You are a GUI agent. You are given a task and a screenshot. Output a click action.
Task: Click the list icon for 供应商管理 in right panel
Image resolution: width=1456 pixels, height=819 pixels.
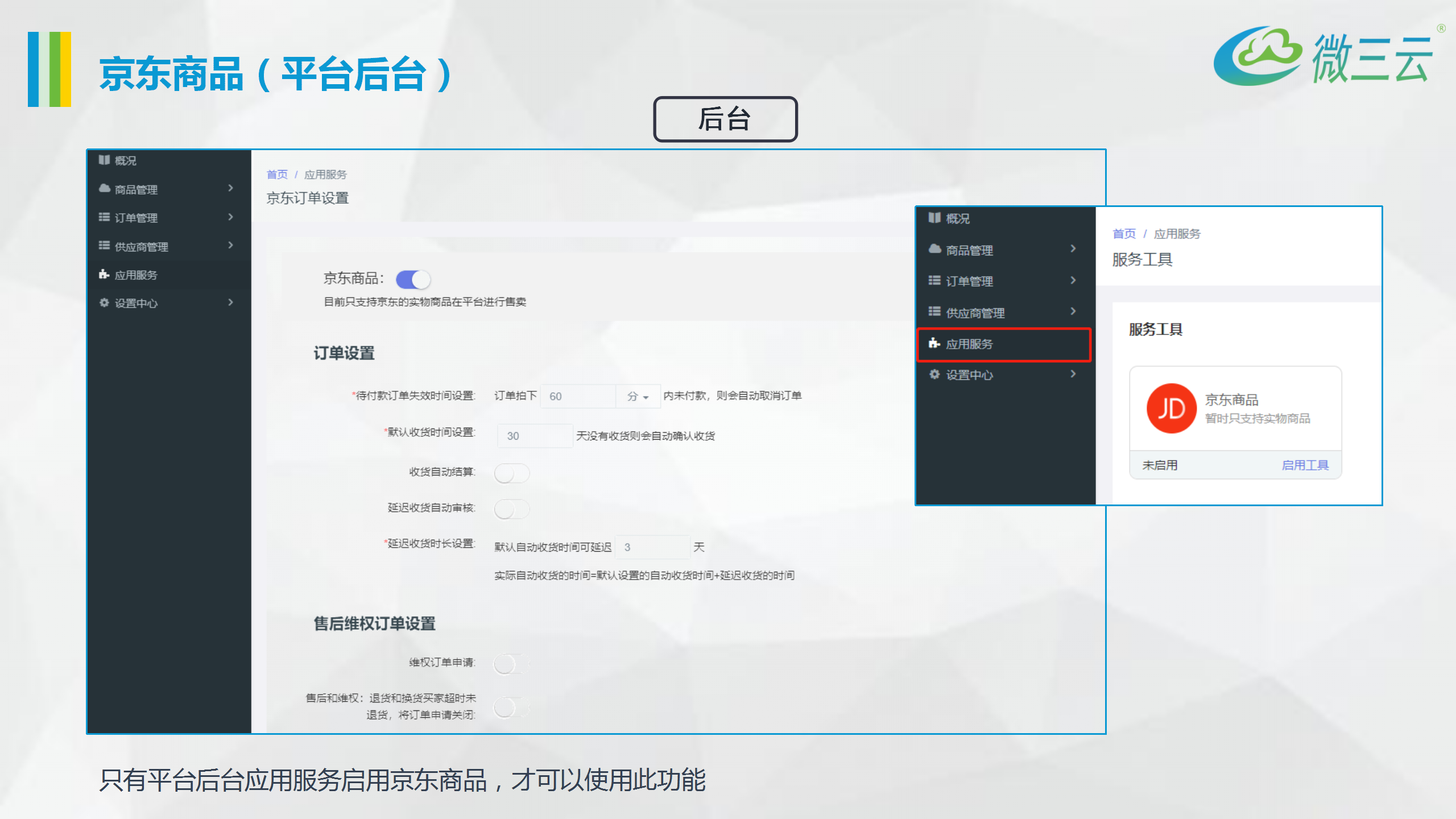click(x=934, y=312)
